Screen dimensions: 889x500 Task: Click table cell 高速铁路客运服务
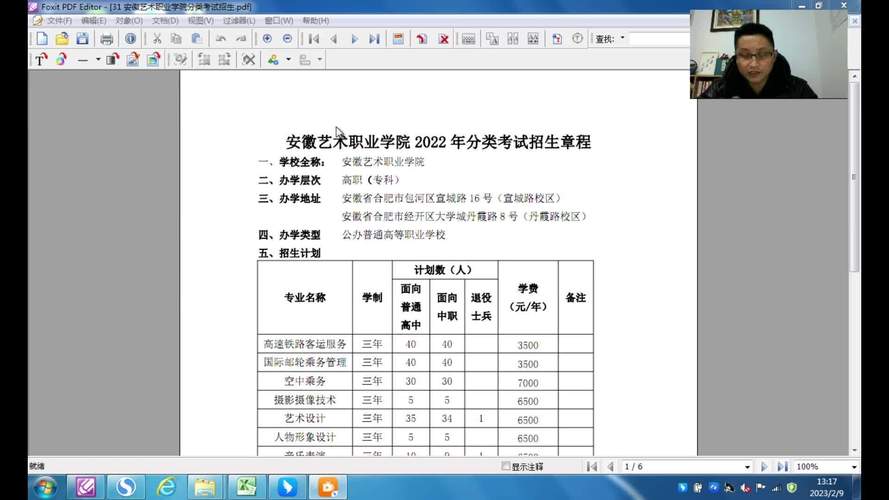pos(305,344)
